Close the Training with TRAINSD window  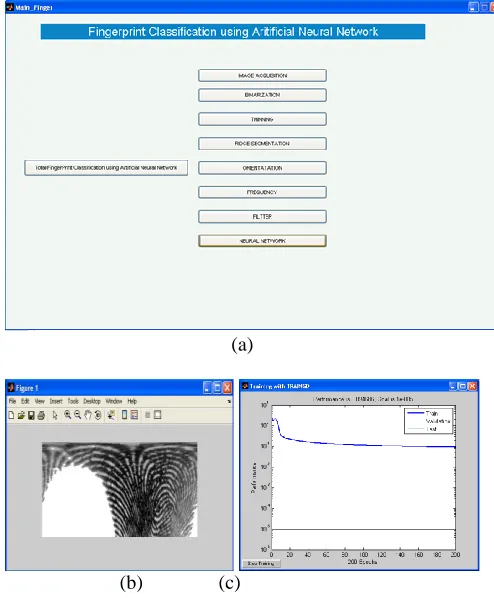point(472,386)
